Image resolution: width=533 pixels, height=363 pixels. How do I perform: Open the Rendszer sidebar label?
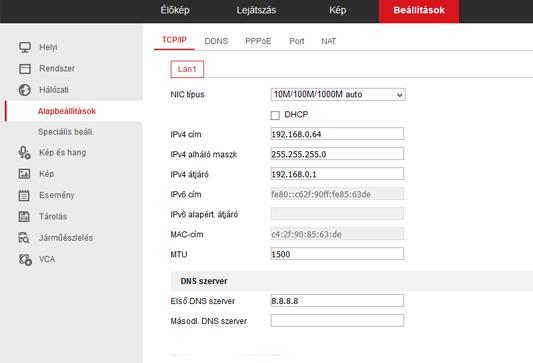click(x=57, y=69)
